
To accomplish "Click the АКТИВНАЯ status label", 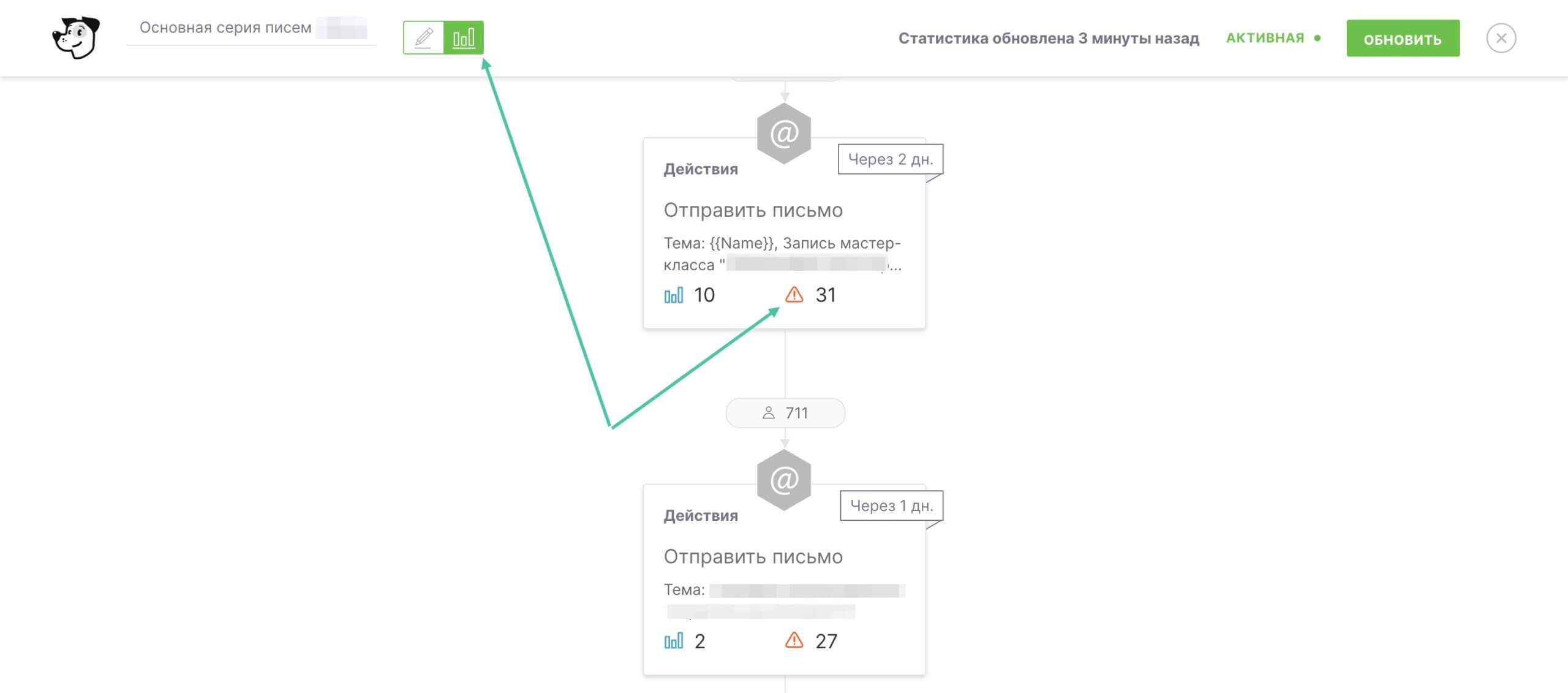I will [x=1265, y=38].
